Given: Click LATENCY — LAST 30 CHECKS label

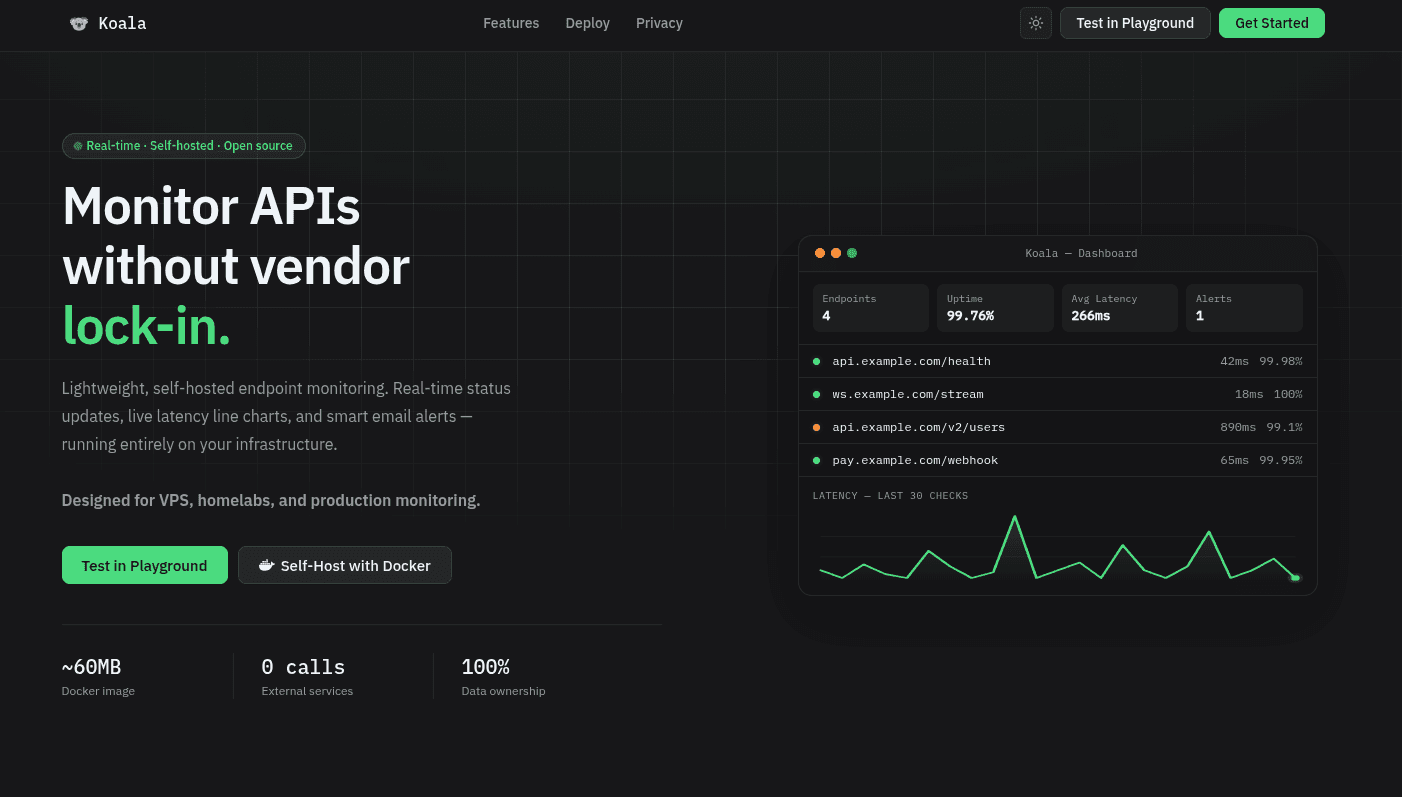Looking at the screenshot, I should (890, 495).
